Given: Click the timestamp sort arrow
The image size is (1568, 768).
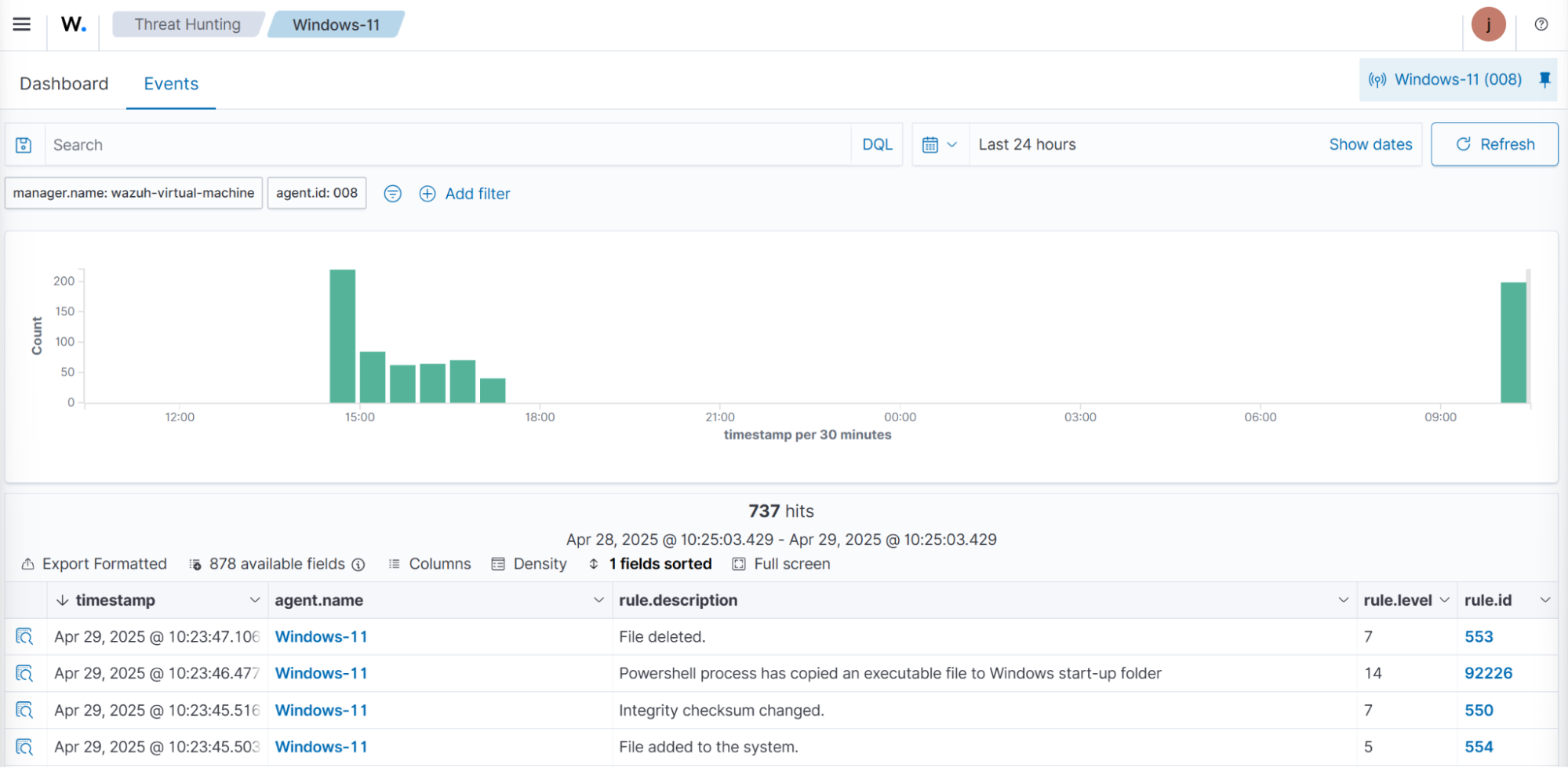Looking at the screenshot, I should pos(62,600).
